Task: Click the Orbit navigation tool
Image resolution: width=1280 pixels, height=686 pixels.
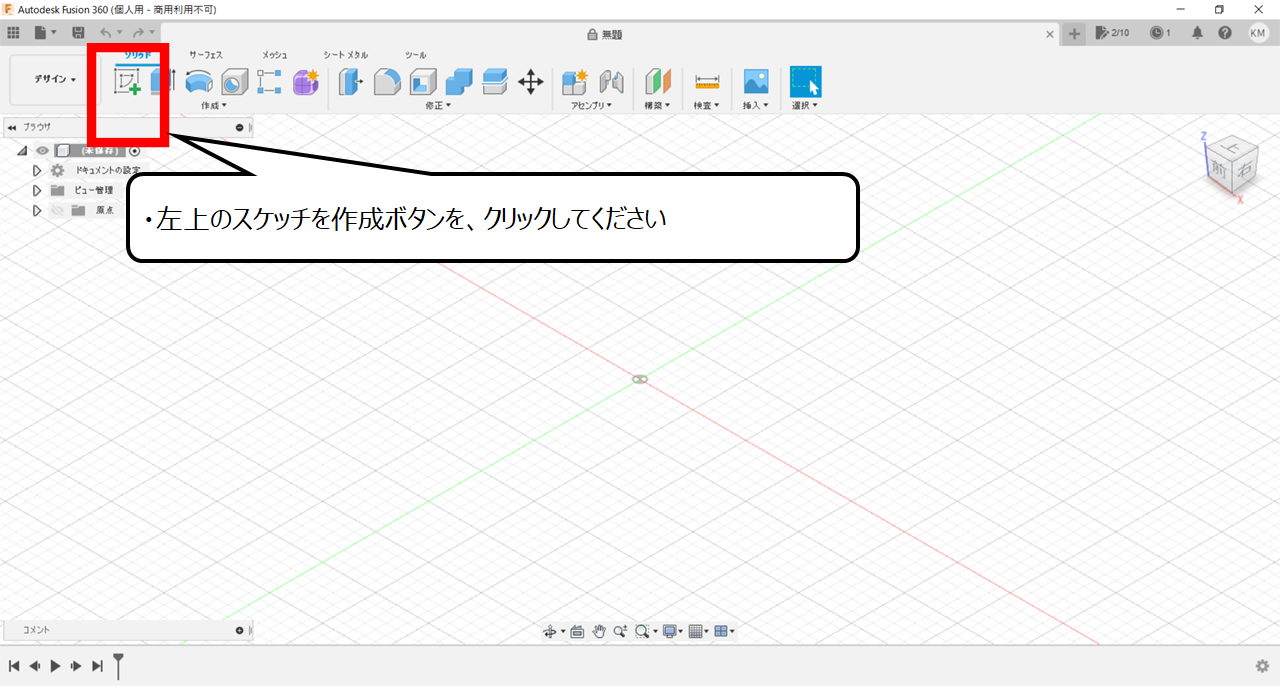Action: pos(549,631)
